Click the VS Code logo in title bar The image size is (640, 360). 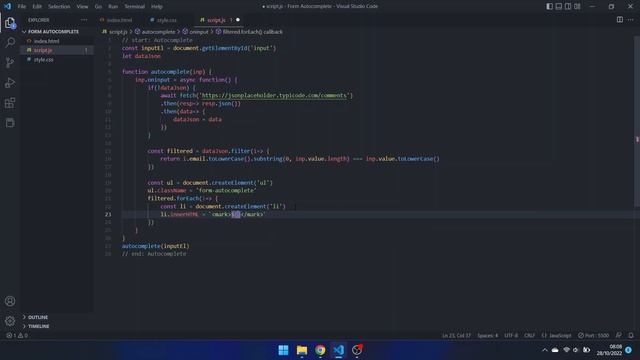[x=7, y=6]
